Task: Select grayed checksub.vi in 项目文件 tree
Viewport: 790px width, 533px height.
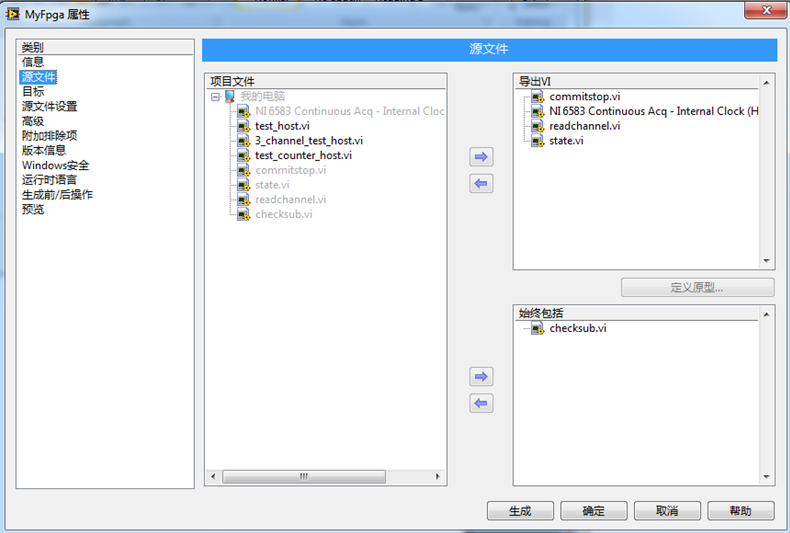Action: [284, 214]
